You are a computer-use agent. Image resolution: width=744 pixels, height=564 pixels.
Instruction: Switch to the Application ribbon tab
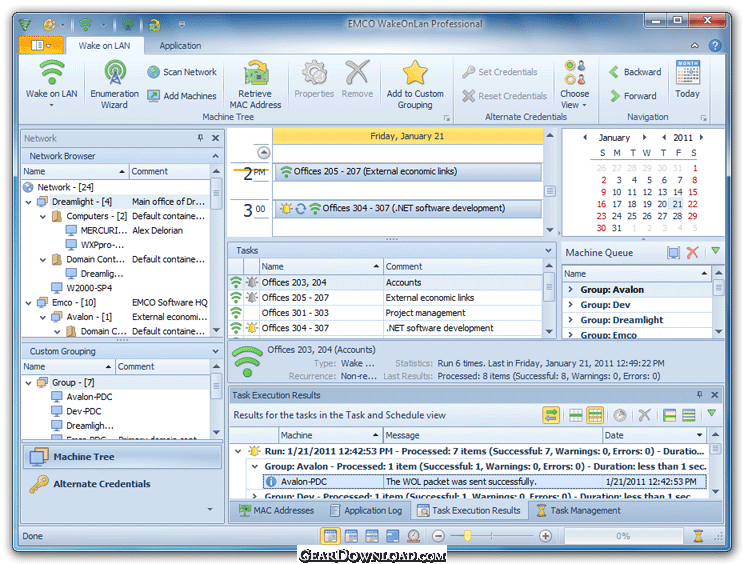point(180,46)
